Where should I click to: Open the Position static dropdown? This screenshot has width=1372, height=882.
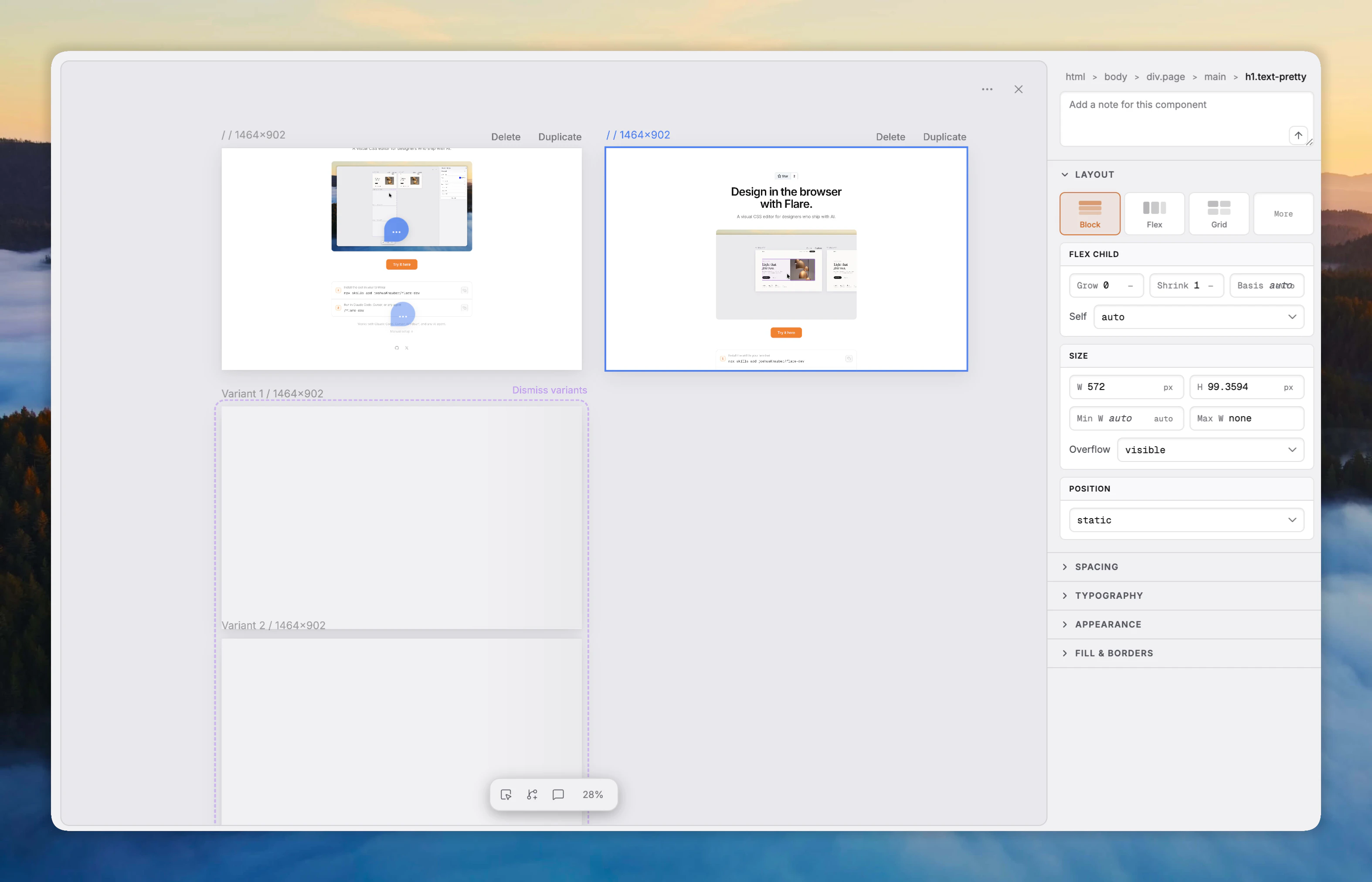1186,520
